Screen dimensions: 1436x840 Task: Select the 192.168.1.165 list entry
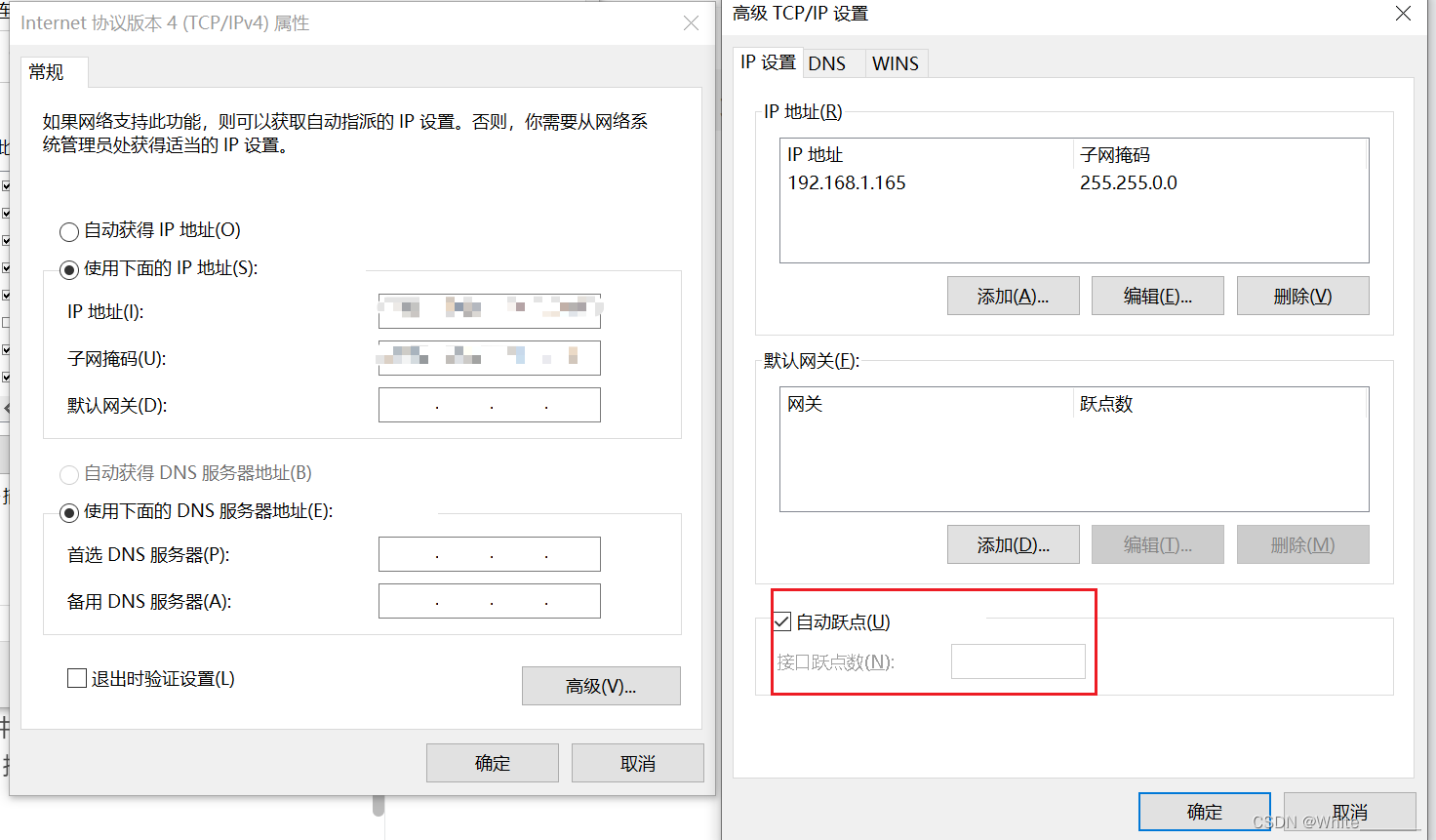click(846, 182)
